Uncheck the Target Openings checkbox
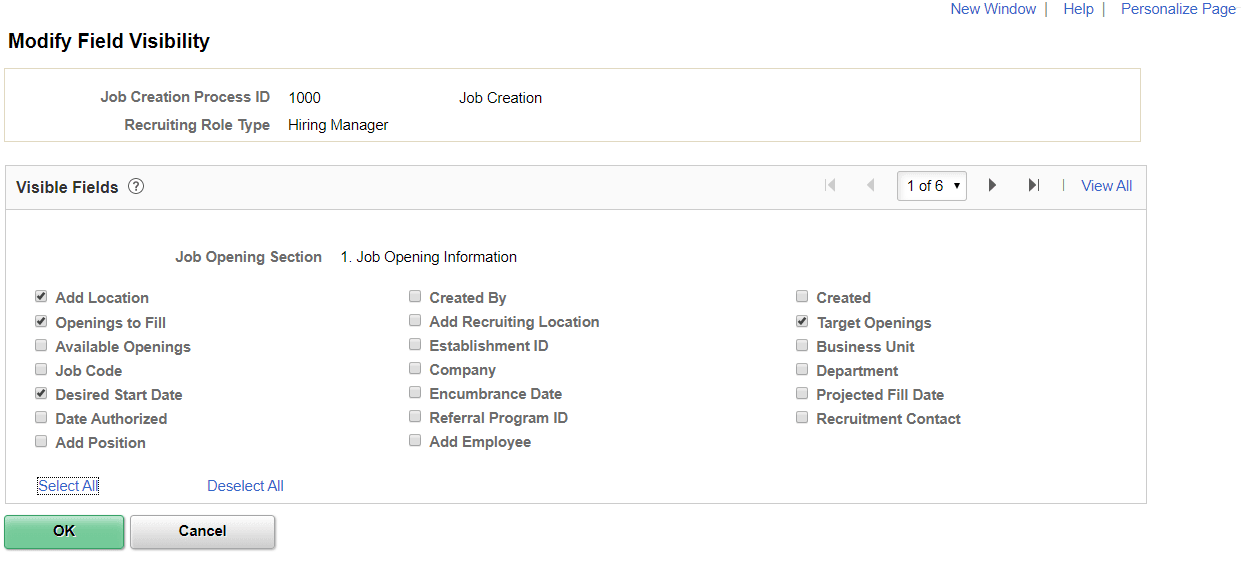 point(802,320)
